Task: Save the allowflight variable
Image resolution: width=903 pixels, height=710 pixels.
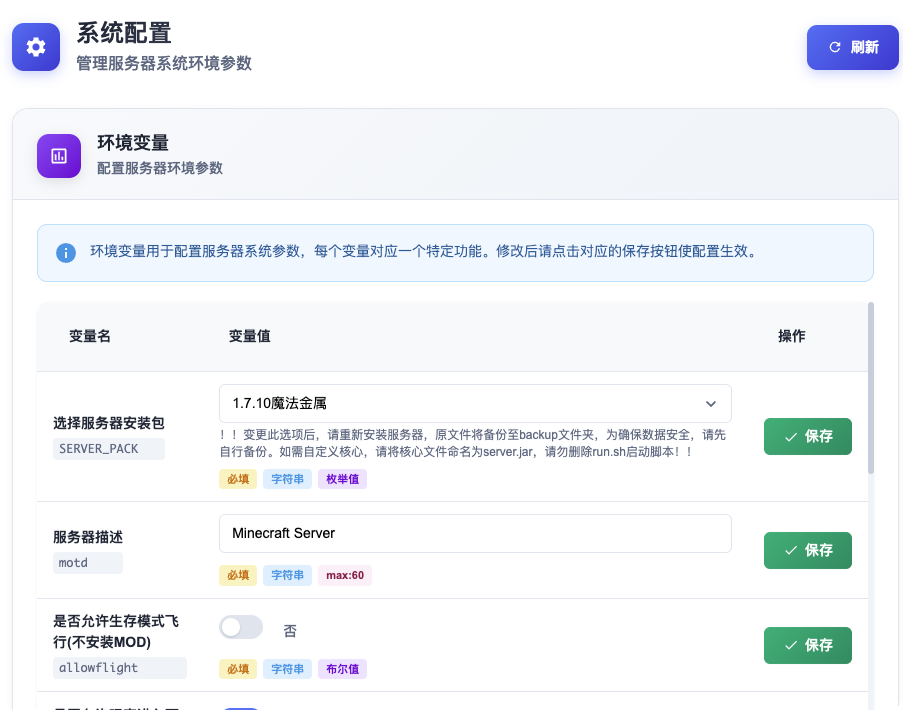Action: tap(807, 645)
